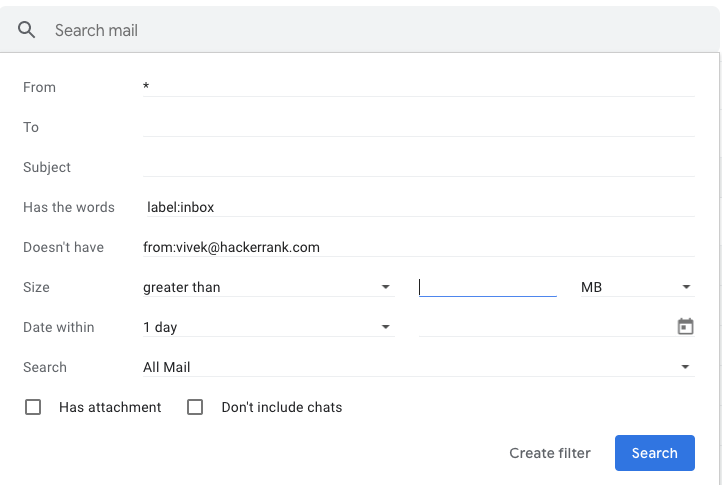This screenshot has width=722, height=485.
Task: Click the Create filter button
Action: (549, 453)
